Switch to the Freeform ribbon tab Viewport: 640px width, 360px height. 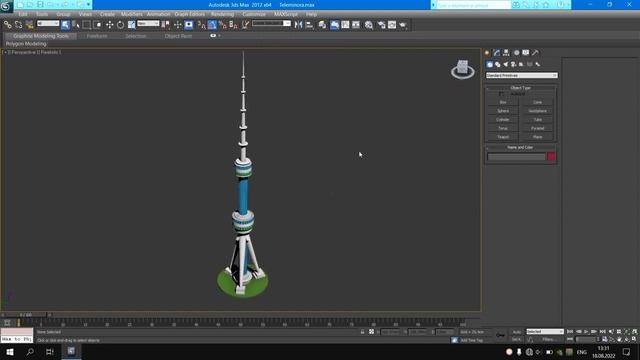[x=97, y=36]
